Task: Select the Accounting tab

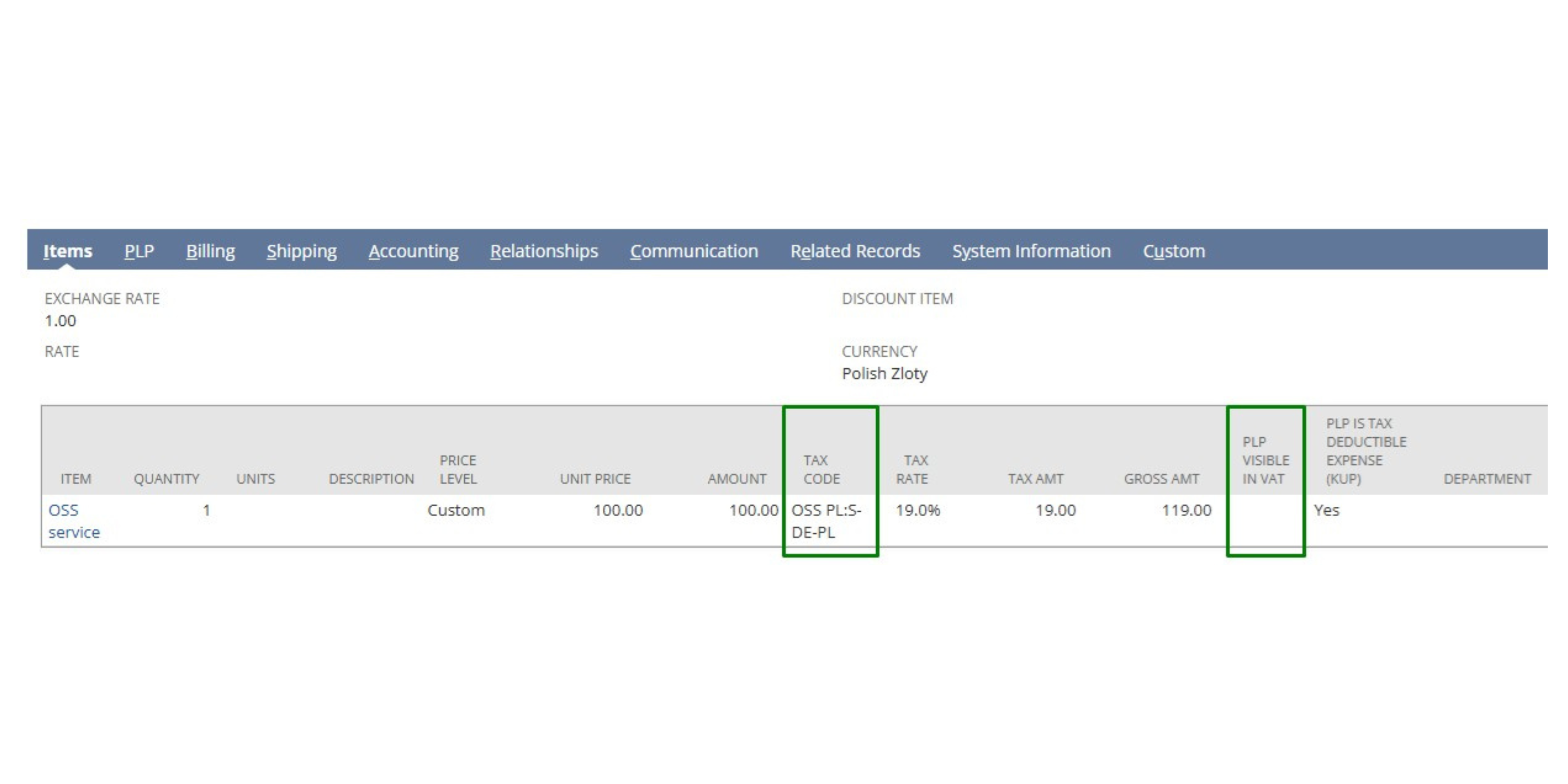Action: coord(413,251)
